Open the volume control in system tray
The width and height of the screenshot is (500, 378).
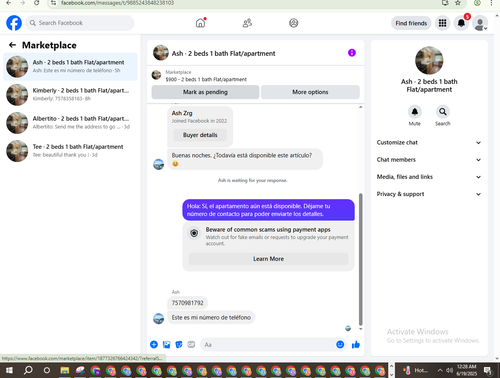pyautogui.click(x=449, y=370)
